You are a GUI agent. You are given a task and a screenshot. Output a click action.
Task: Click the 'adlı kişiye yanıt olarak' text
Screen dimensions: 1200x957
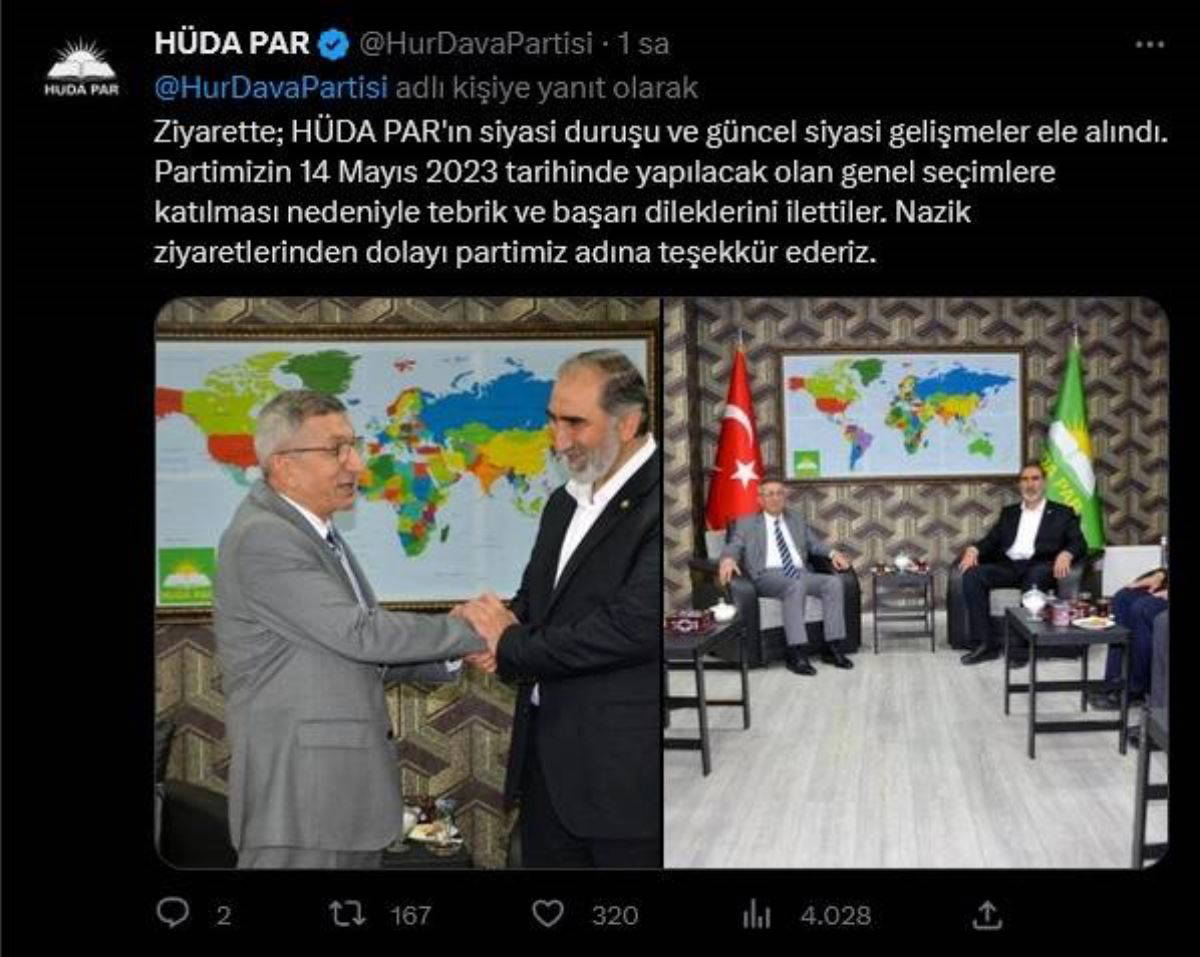(547, 88)
